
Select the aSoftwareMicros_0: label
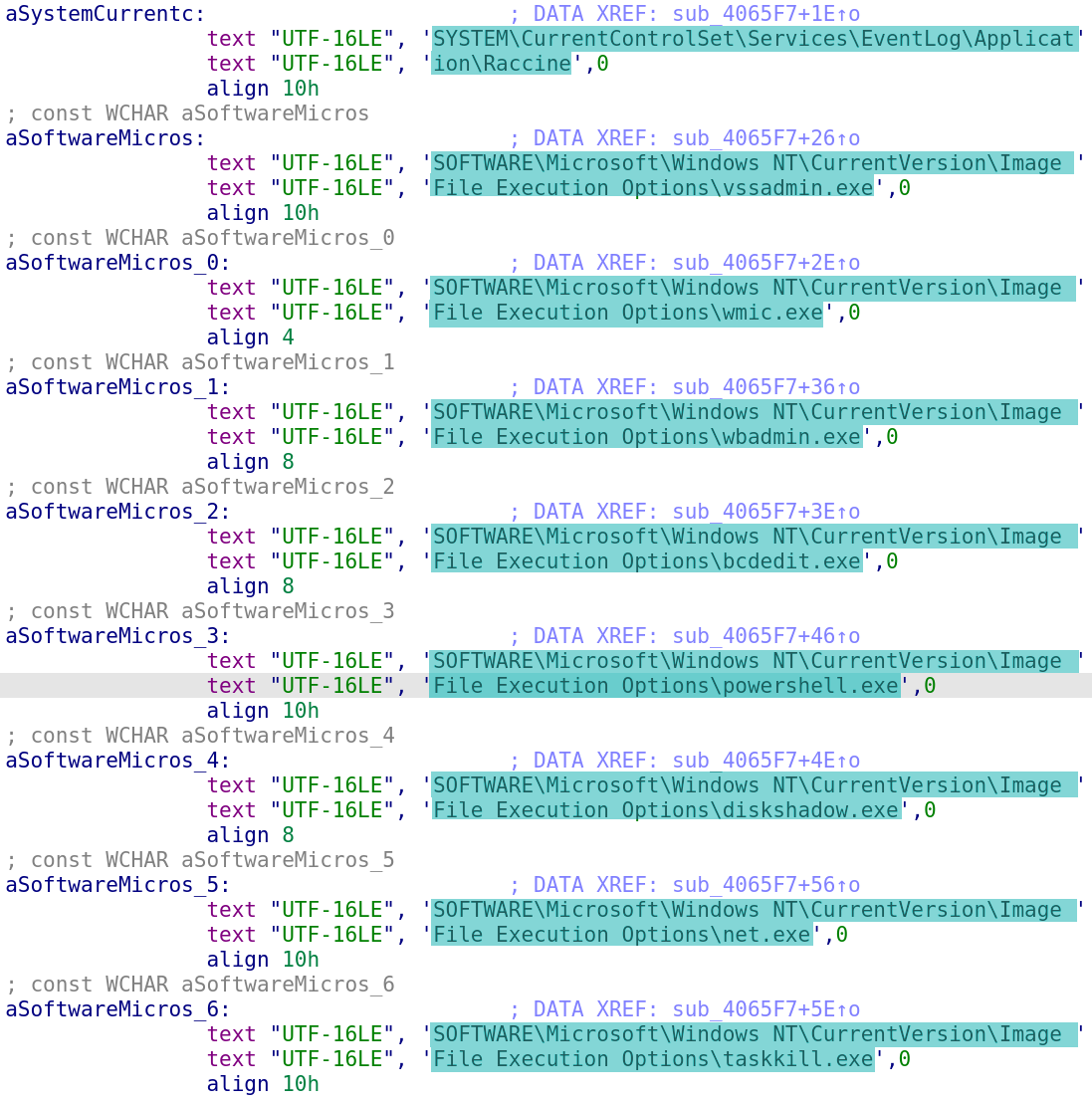[x=117, y=263]
